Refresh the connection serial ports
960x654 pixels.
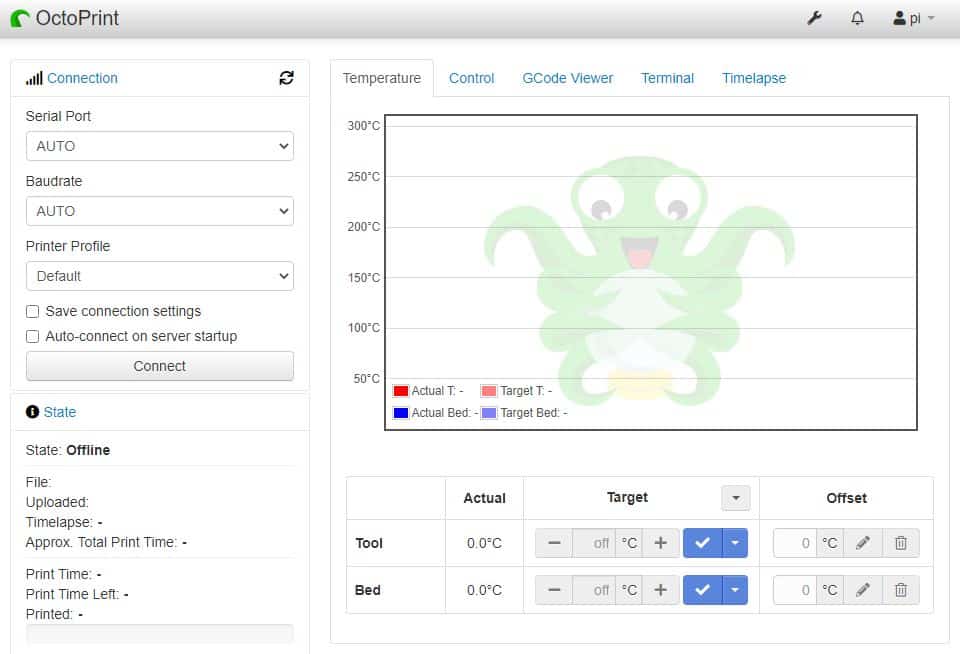[286, 78]
